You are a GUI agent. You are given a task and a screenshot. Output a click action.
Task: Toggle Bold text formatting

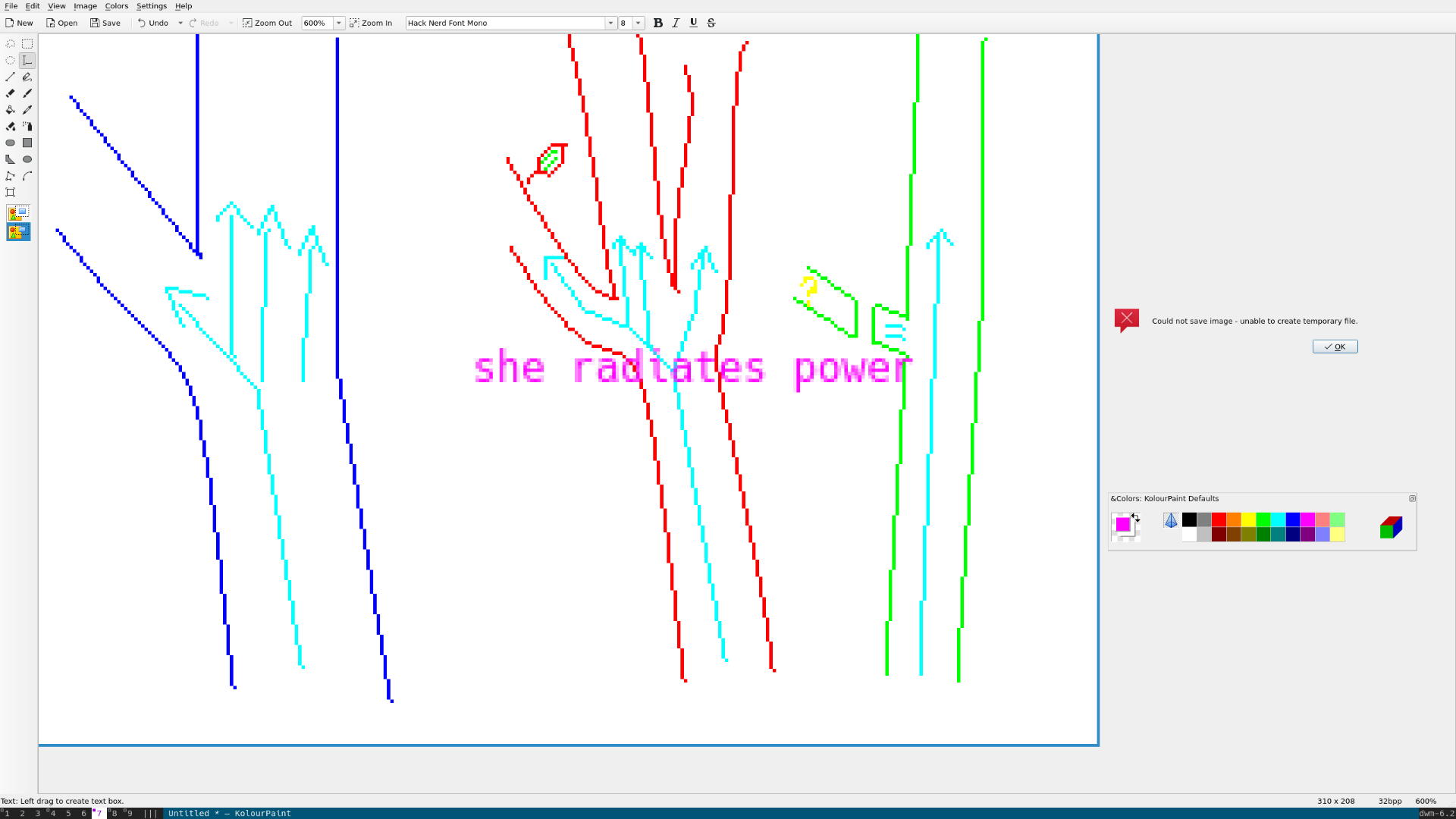coord(658,23)
